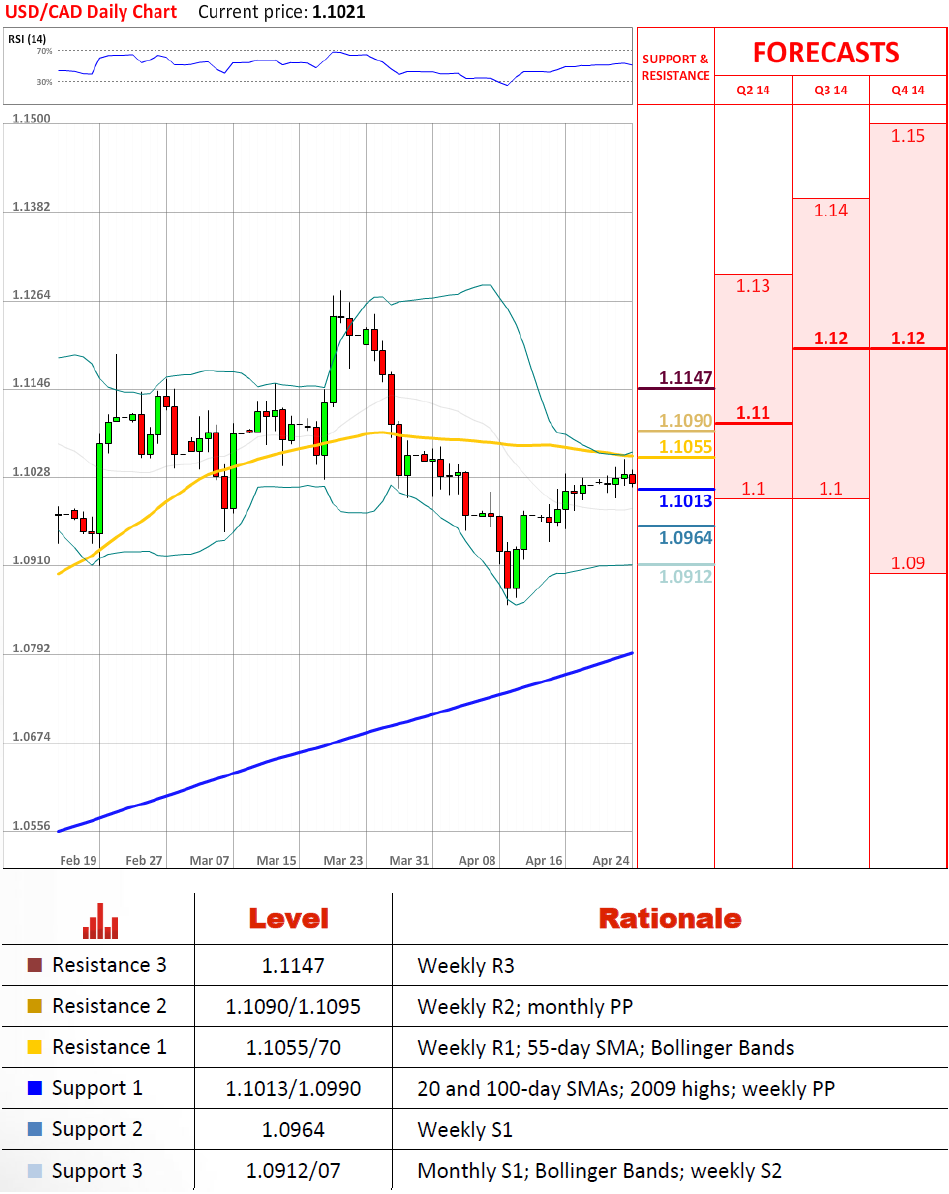Click the 'Weekly R3' rationale
Viewport: 949px width, 1194px height.
click(466, 966)
